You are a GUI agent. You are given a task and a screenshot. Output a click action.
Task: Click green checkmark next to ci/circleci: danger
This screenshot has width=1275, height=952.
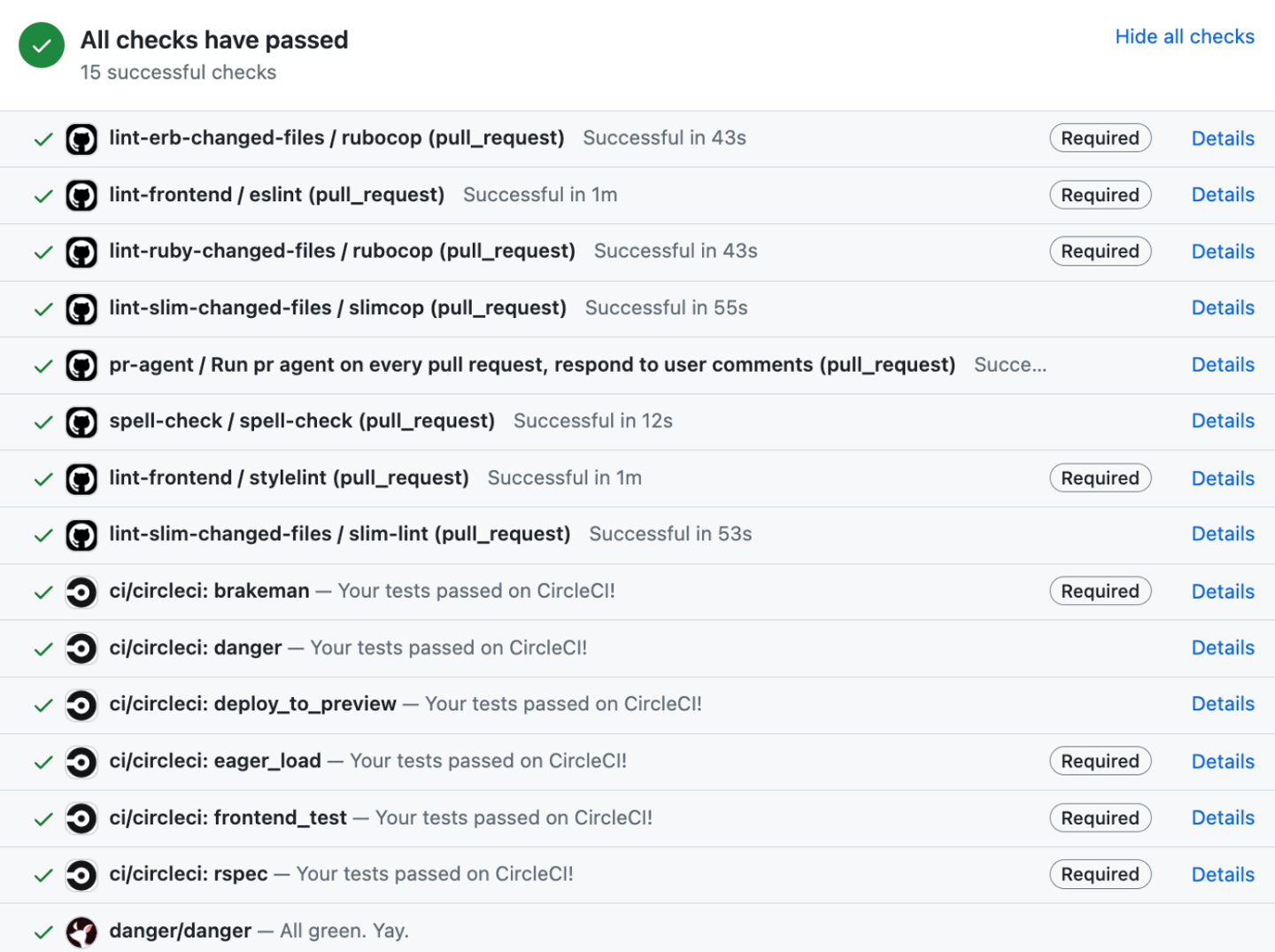click(x=43, y=649)
